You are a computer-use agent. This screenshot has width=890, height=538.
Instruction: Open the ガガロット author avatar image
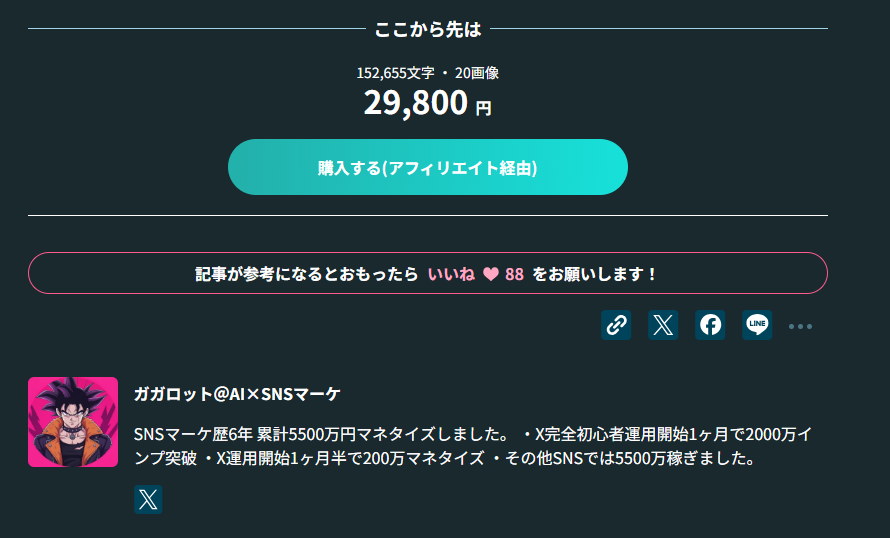pyautogui.click(x=73, y=422)
